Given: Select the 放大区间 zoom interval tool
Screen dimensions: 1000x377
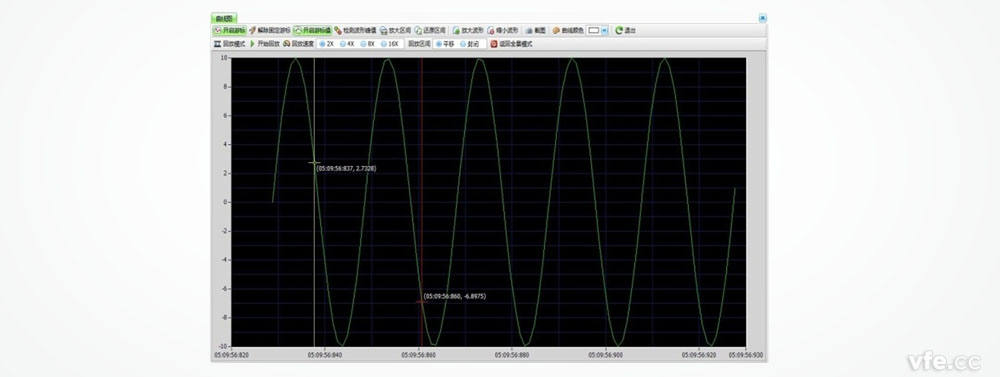Looking at the screenshot, I should (394, 30).
